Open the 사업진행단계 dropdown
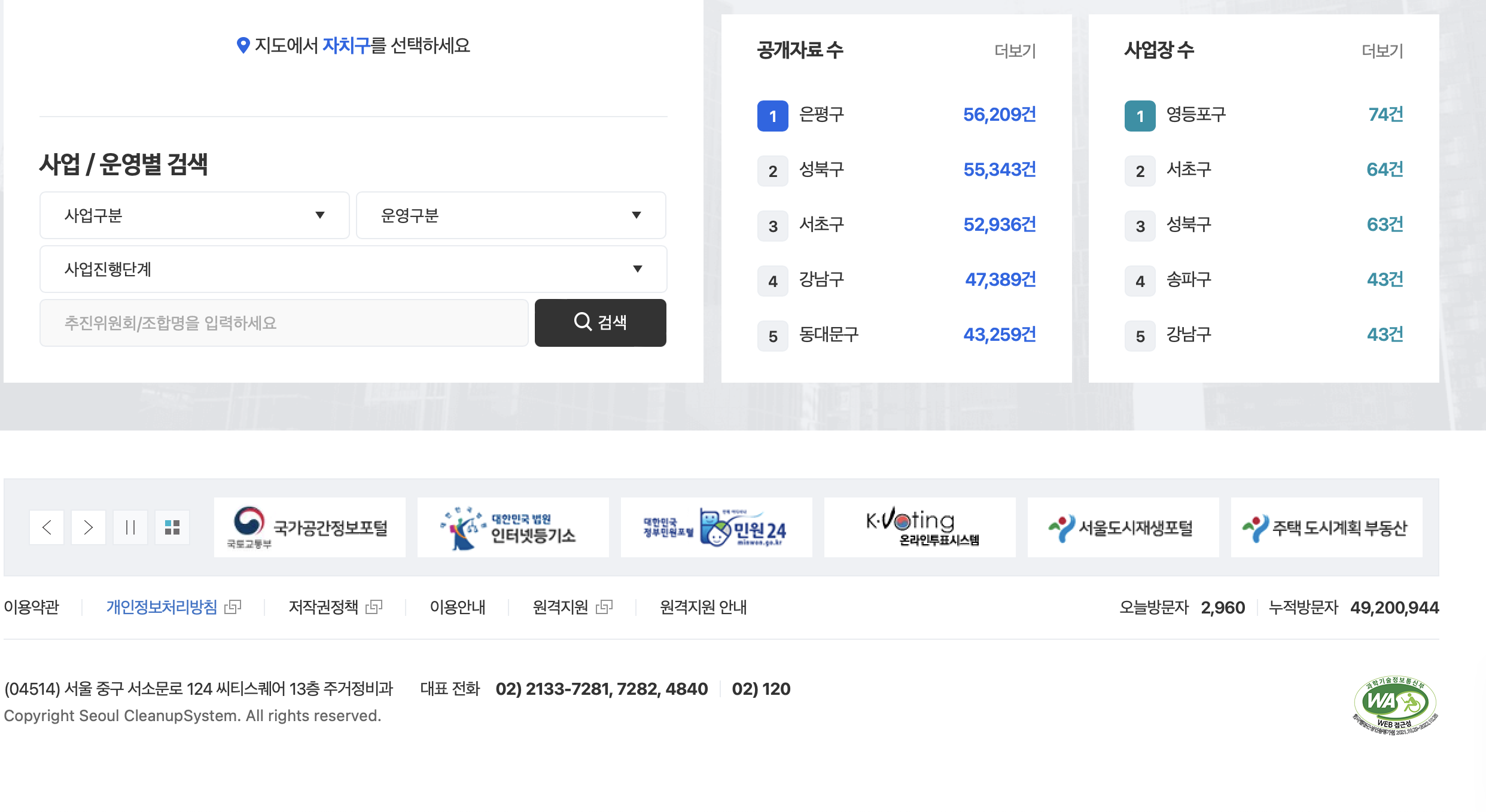Viewport: 1486px width, 812px height. pos(353,269)
